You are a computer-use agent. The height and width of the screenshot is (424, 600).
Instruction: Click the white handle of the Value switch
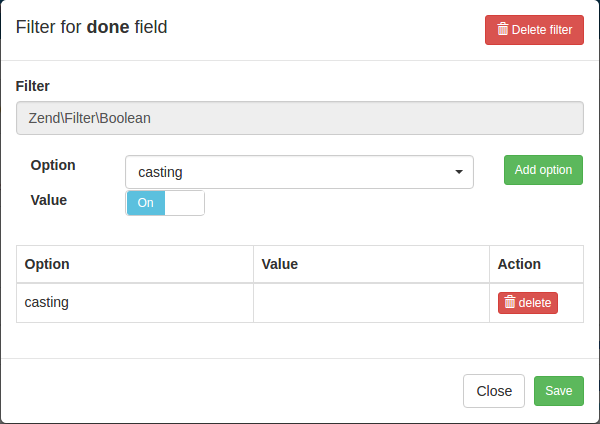click(x=184, y=203)
